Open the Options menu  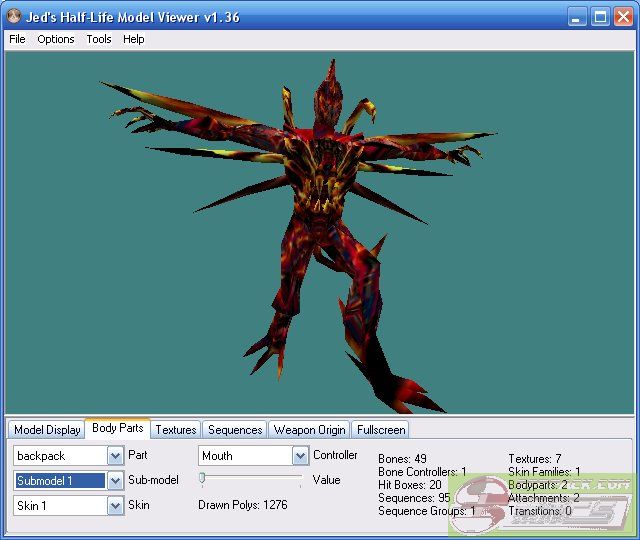coord(56,39)
